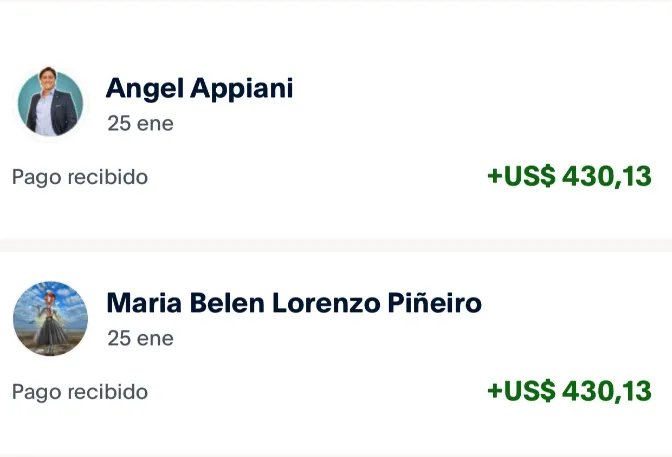Open the Maria Belen Lorenzo Piñeiro transaction card
Viewport: 672px width, 457px height.
336,354
